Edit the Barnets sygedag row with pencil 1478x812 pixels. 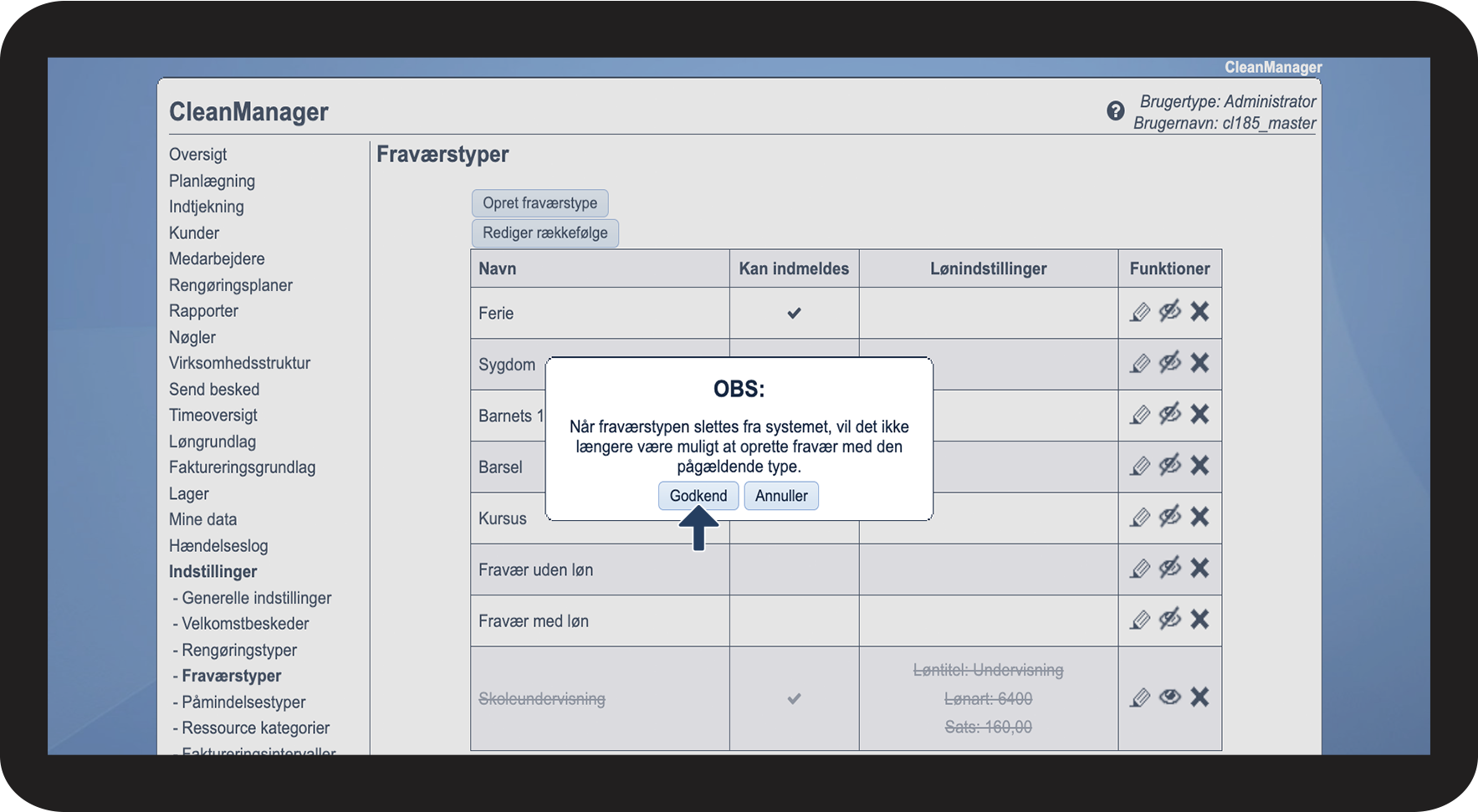point(1140,415)
